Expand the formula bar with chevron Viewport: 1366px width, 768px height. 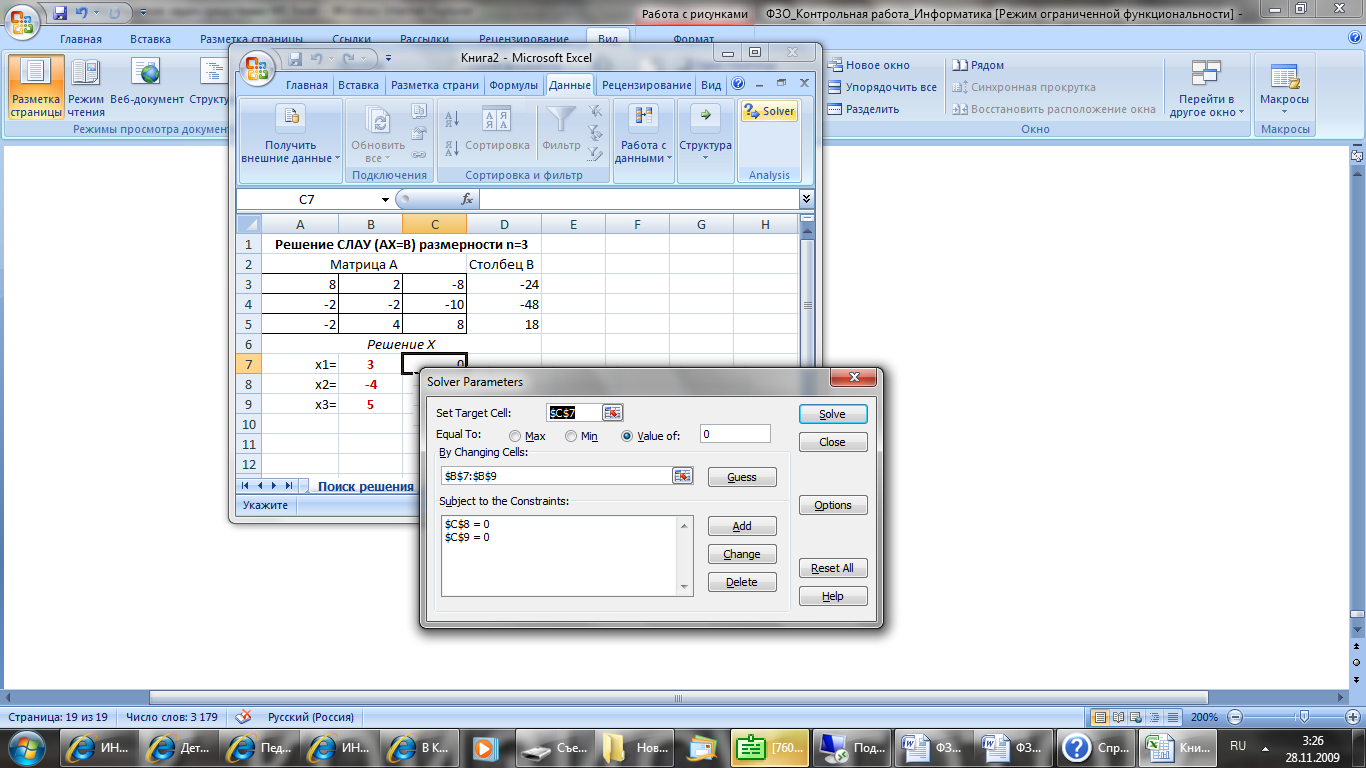point(807,200)
